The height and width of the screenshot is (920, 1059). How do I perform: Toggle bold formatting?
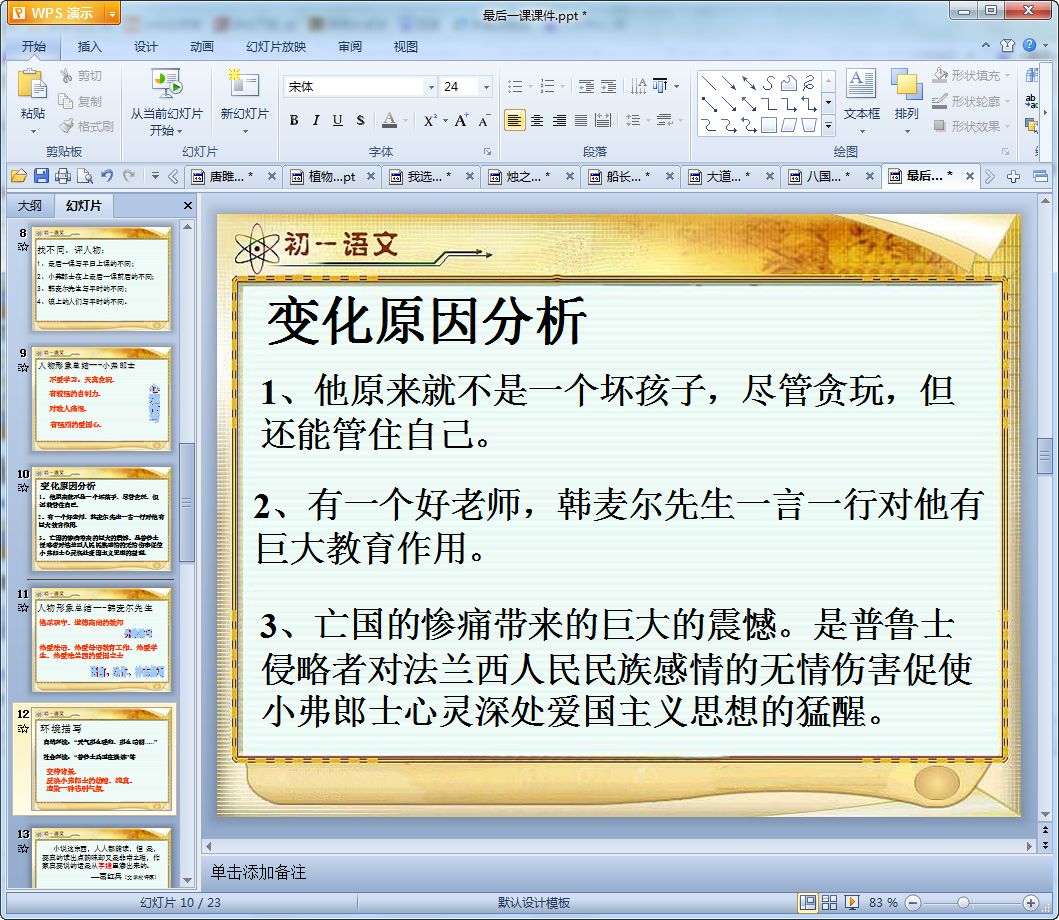point(294,120)
